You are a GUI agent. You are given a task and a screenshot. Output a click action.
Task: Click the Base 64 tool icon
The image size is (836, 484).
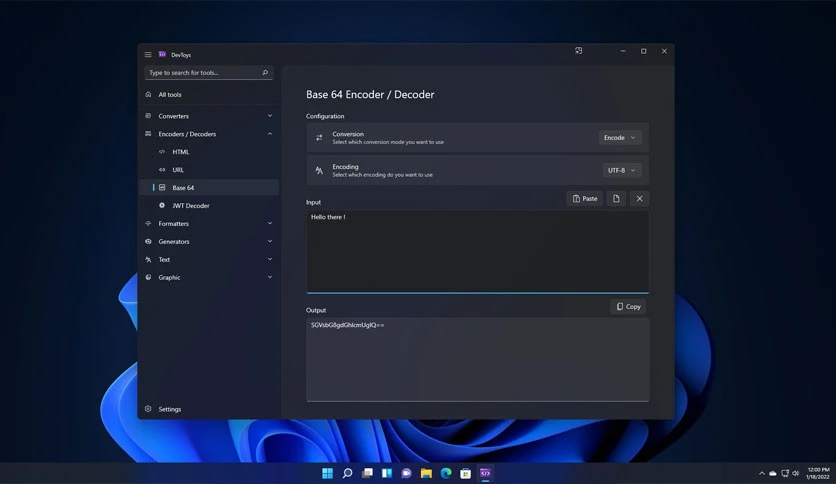coord(162,188)
